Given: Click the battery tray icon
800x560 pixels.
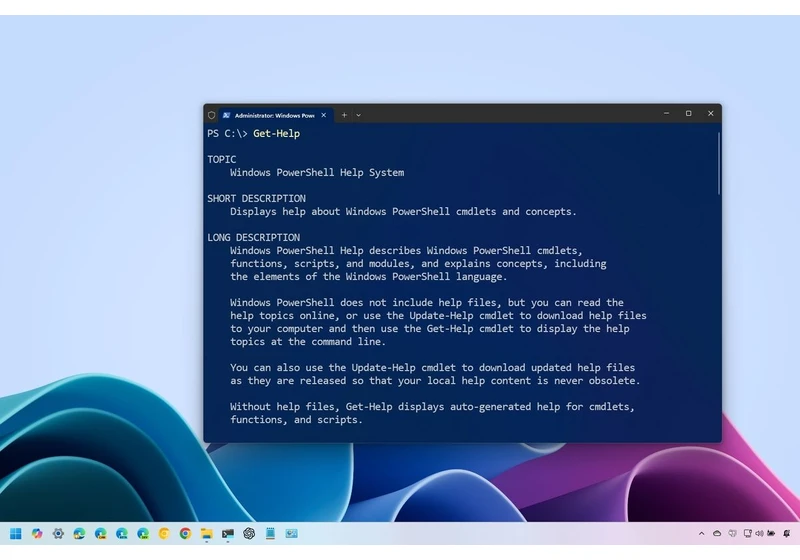Looking at the screenshot, I should 771,533.
